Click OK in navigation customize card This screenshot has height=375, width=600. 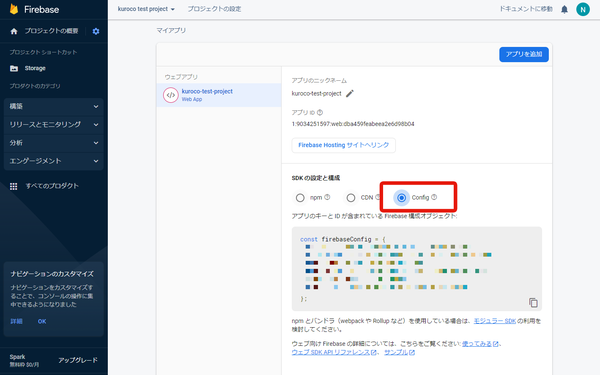click(x=42, y=321)
